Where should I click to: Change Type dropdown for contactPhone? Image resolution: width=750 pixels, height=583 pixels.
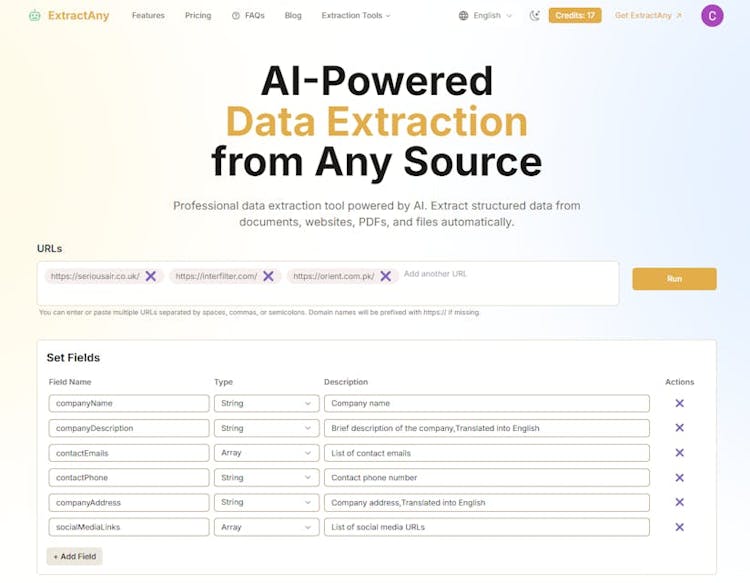pyautogui.click(x=265, y=478)
